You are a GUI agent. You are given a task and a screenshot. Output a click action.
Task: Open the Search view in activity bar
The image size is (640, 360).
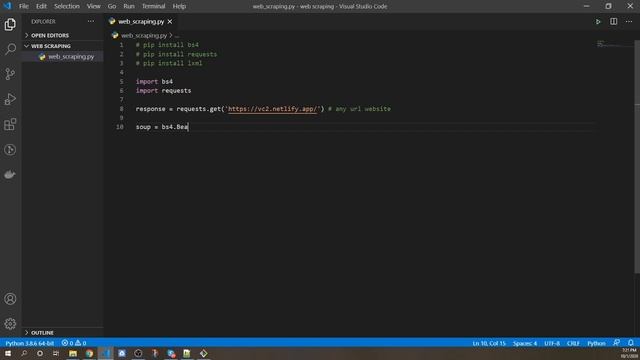(x=10, y=49)
